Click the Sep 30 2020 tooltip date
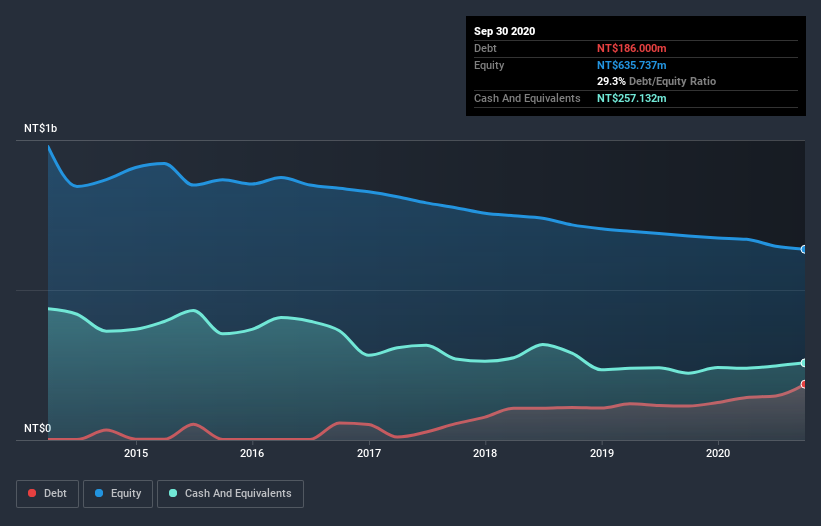The height and width of the screenshot is (526, 821). point(504,31)
